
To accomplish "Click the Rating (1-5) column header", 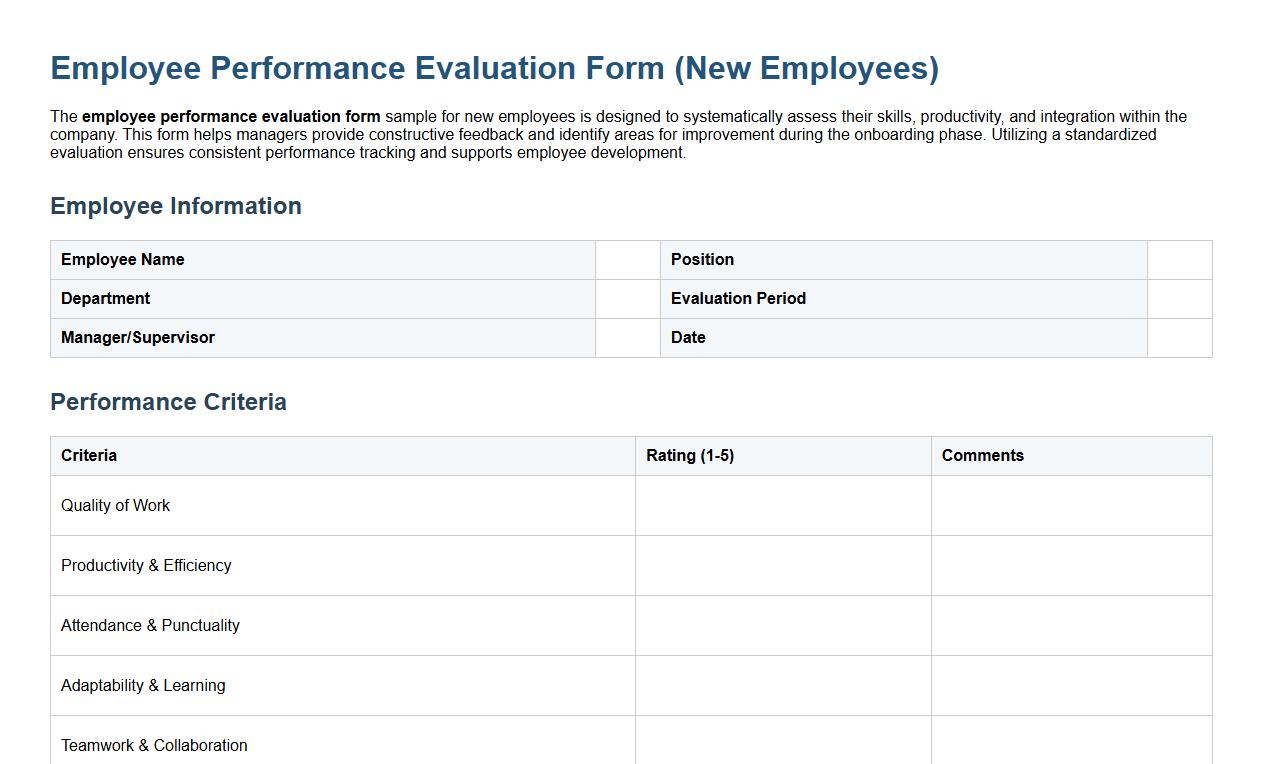I will tap(691, 455).
